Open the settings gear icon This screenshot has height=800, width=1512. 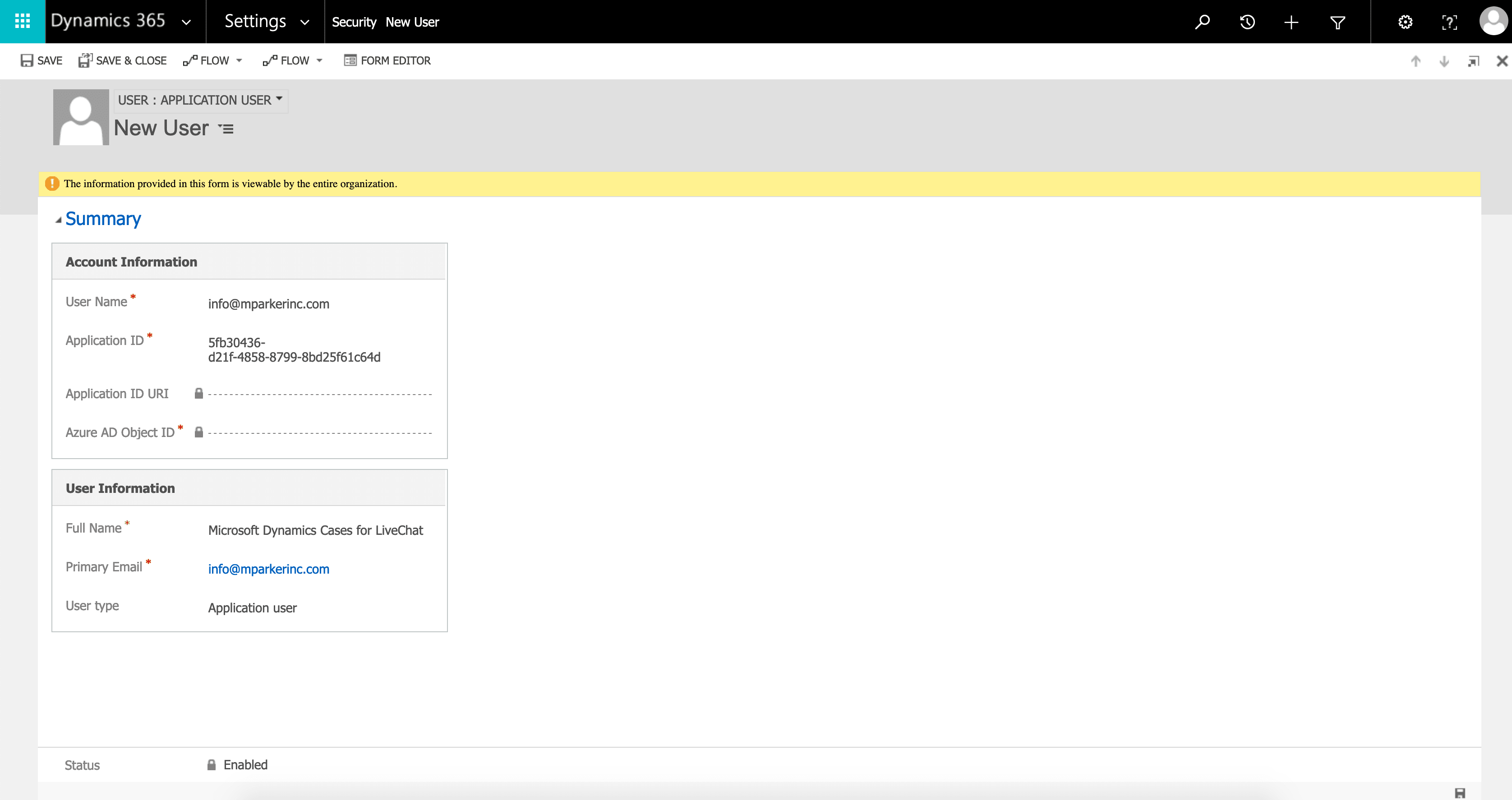[1405, 22]
